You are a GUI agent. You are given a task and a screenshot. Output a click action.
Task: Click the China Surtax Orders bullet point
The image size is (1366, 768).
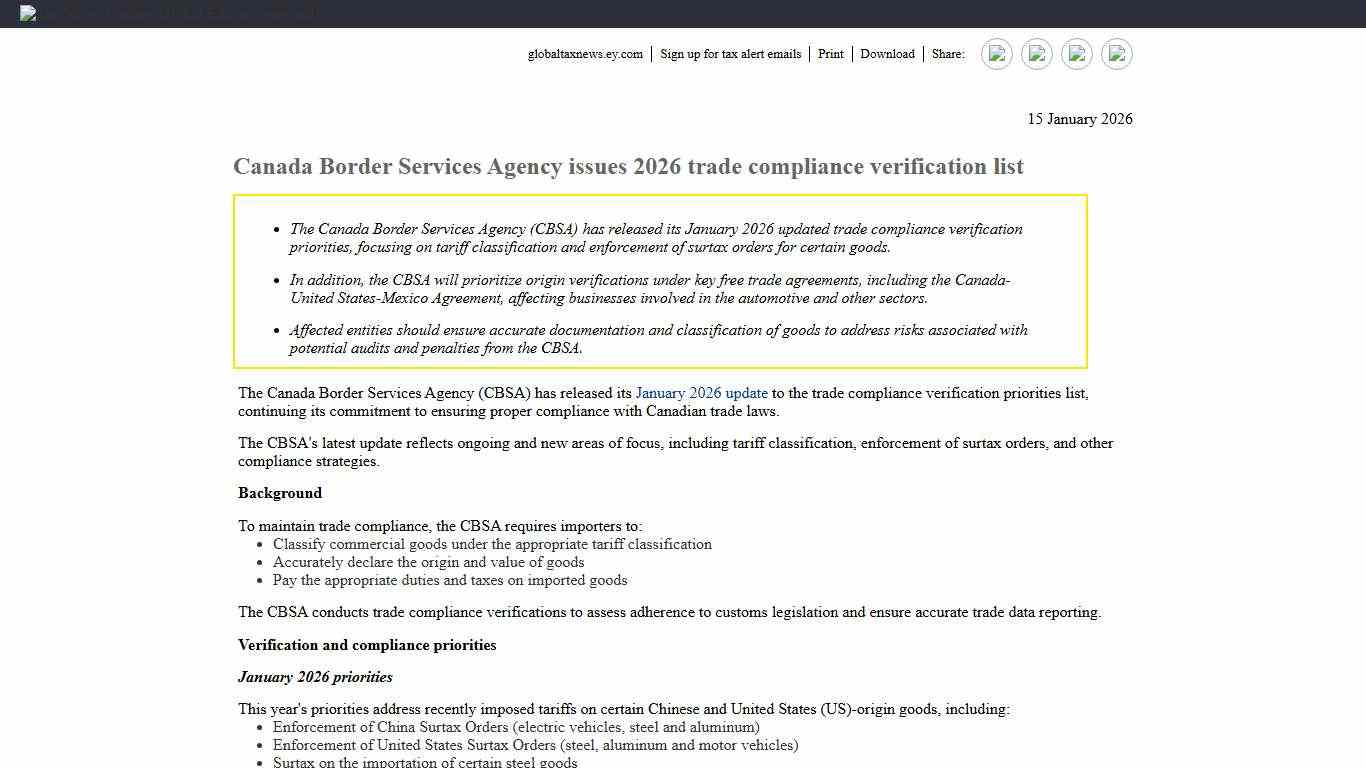click(516, 727)
